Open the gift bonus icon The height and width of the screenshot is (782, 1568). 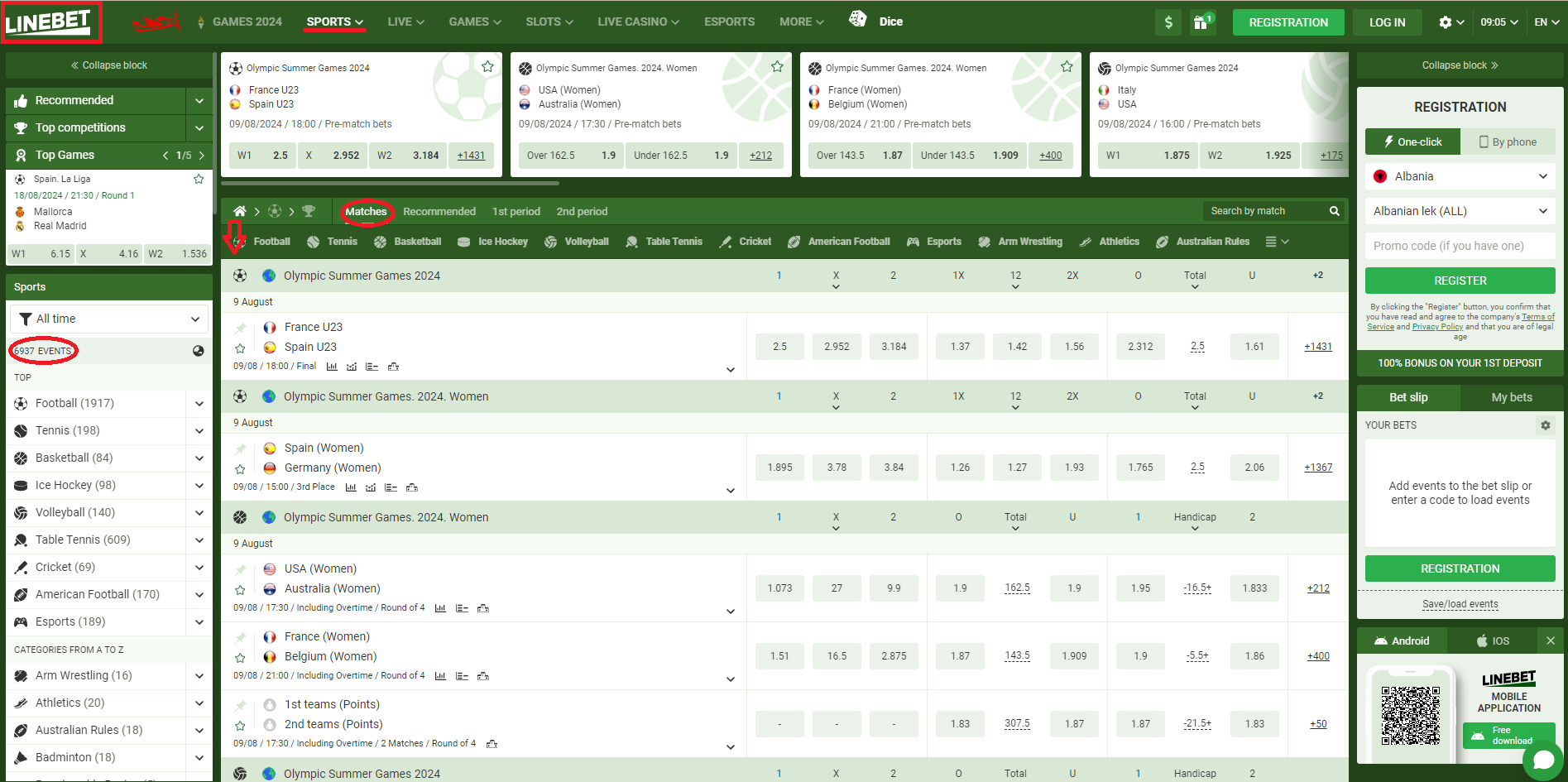pyautogui.click(x=1201, y=22)
